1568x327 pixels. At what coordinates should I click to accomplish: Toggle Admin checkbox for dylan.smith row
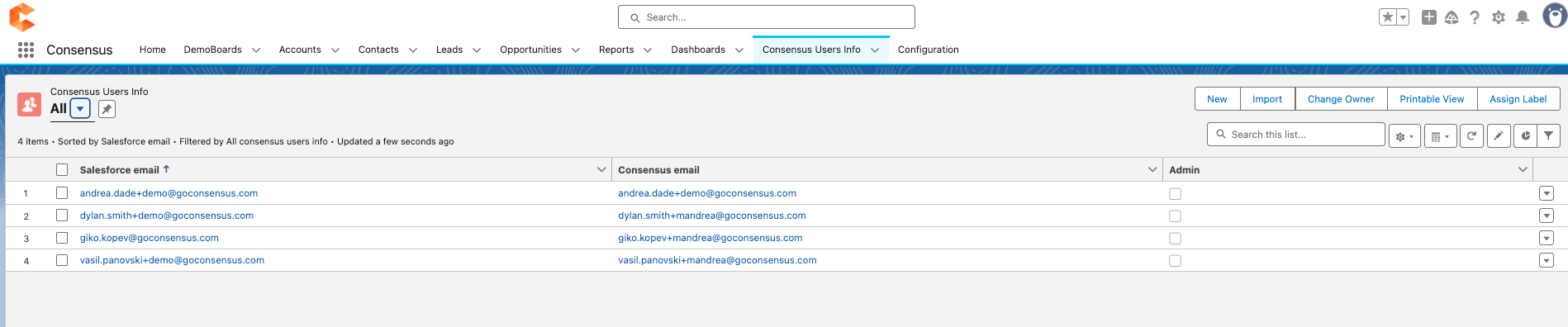[1175, 216]
